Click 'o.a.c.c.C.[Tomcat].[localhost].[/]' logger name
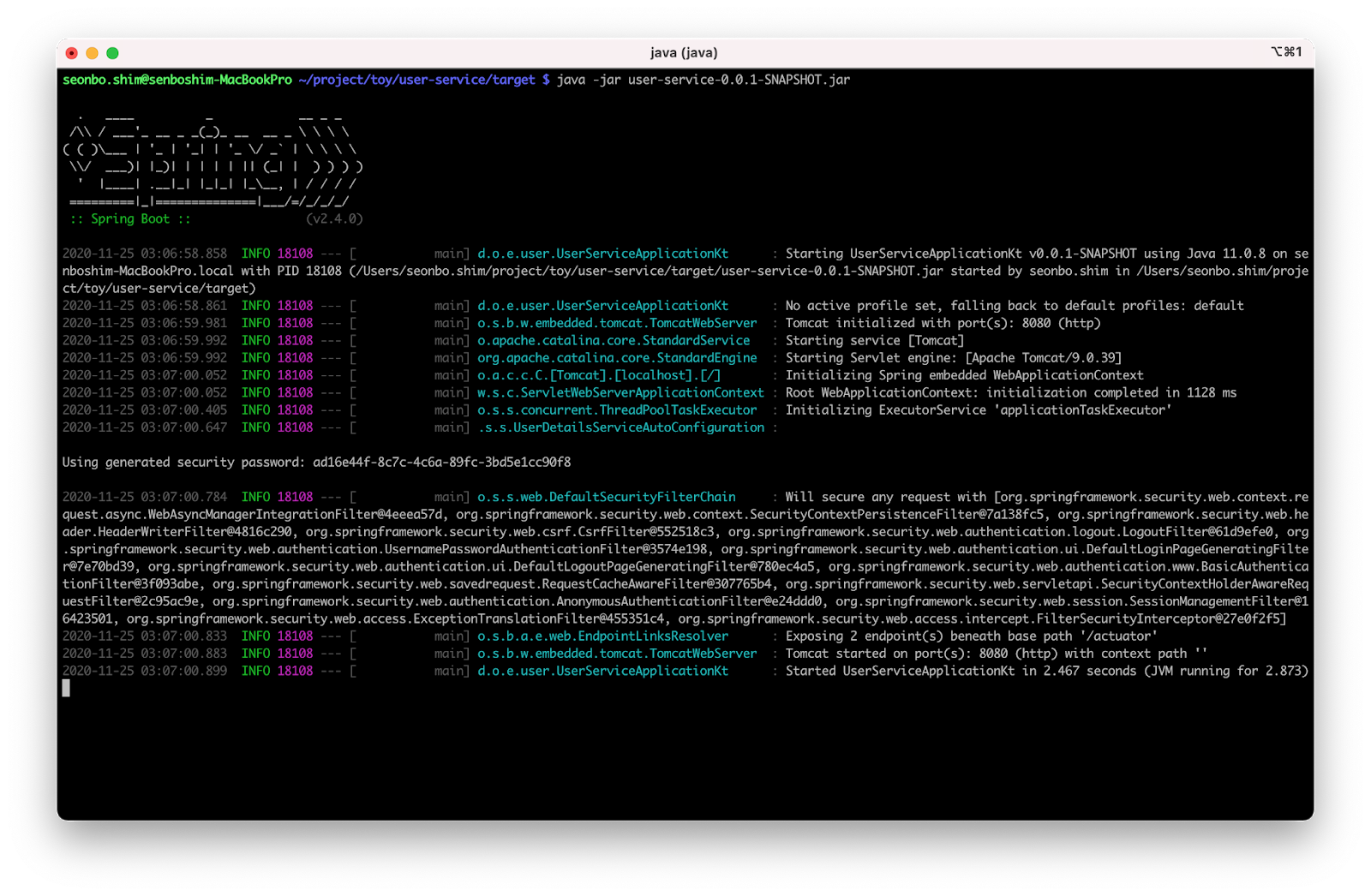1371x896 pixels. [599, 375]
